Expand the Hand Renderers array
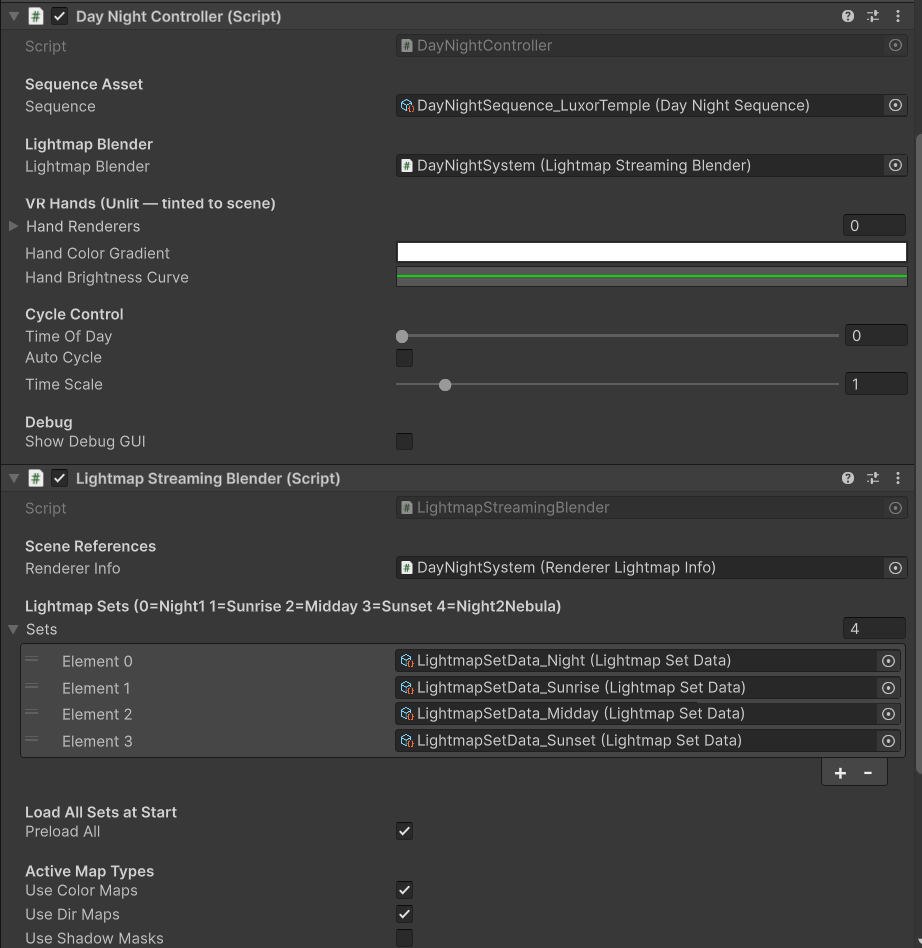 [13, 226]
